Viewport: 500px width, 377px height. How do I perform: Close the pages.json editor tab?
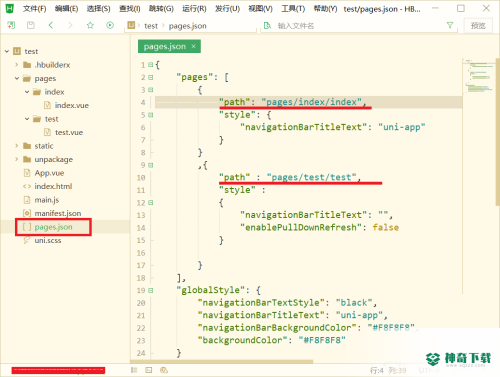(193, 47)
